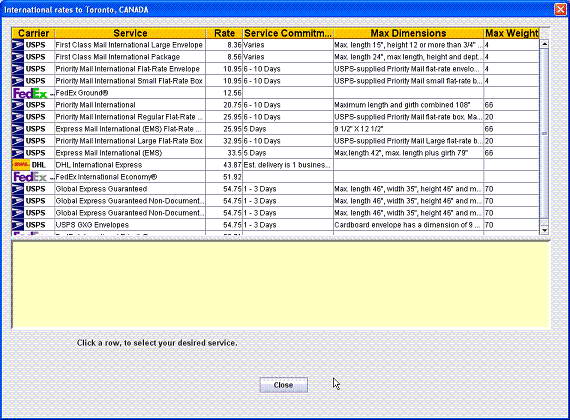The image size is (570, 420).
Task: Click the yellow service details pane
Action: click(x=281, y=285)
